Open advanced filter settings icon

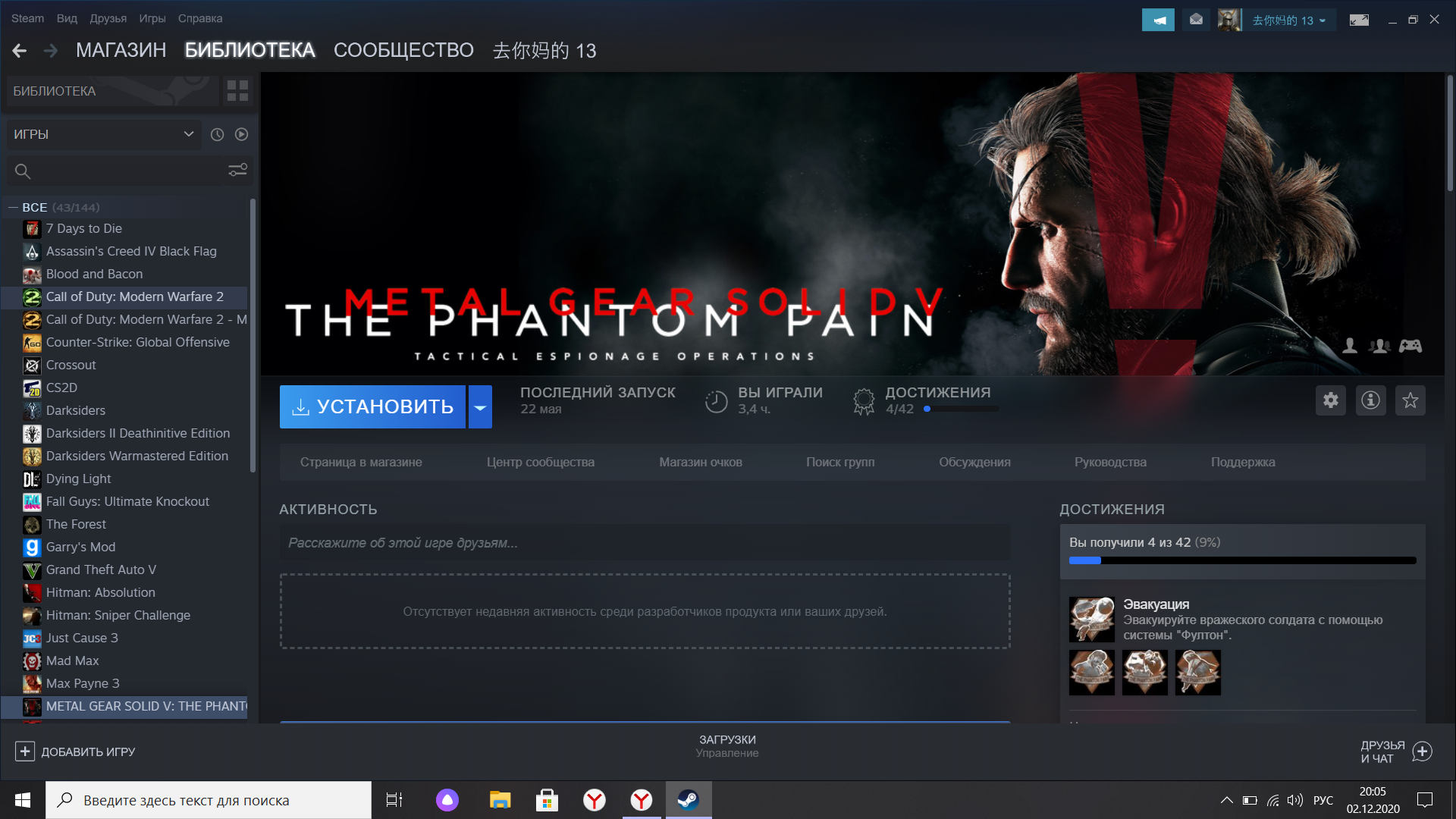click(x=237, y=171)
